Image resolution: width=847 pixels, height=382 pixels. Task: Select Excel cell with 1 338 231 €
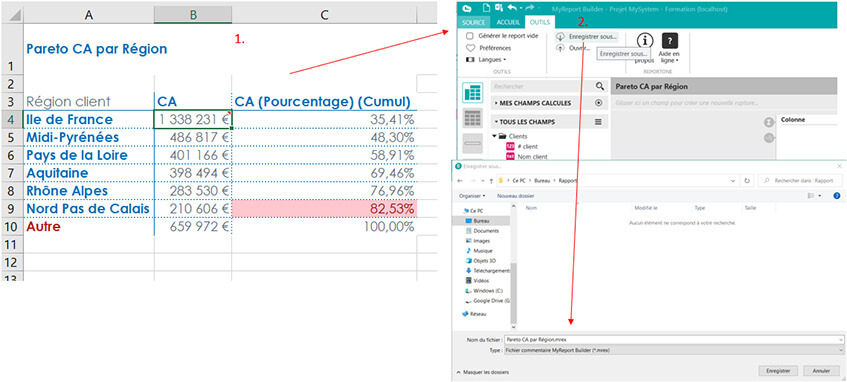coord(193,119)
